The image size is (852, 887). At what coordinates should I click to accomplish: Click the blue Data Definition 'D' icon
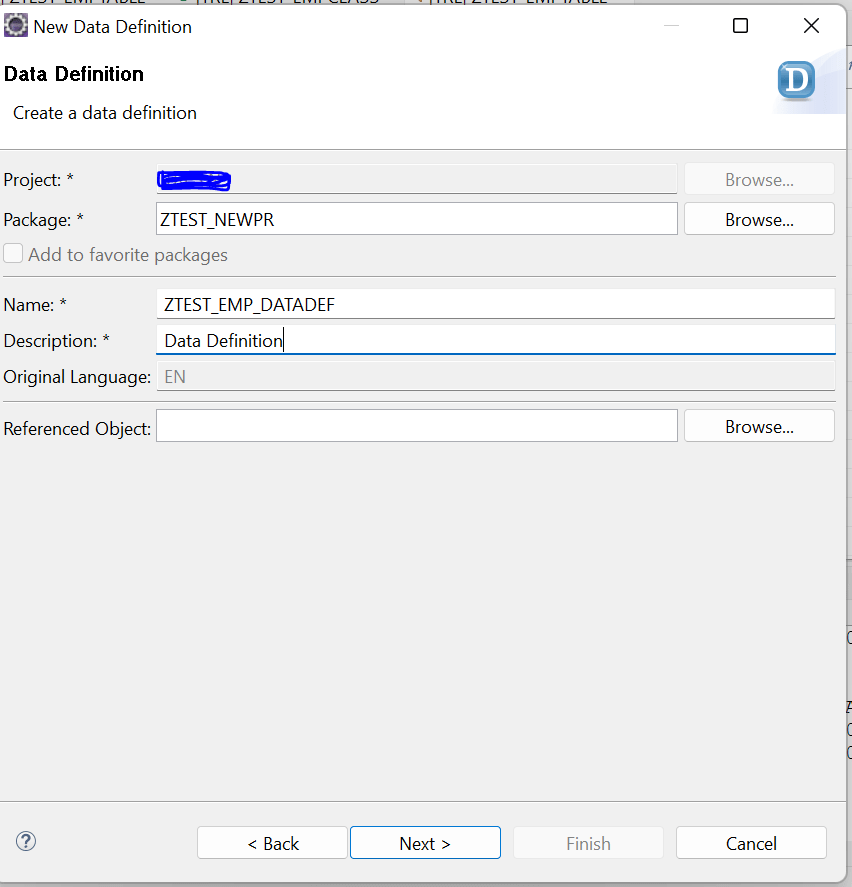(x=796, y=80)
